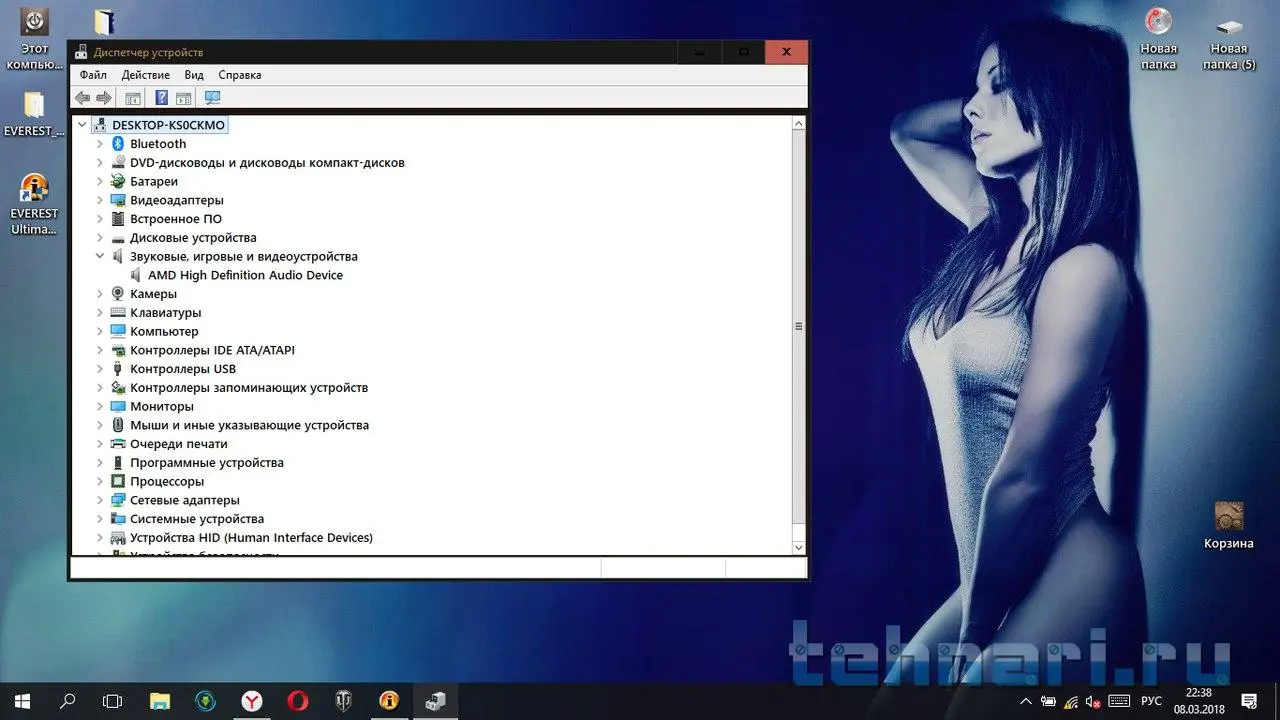The height and width of the screenshot is (720, 1280).
Task: Select the Видеоадаптеры category icon
Action: point(118,200)
